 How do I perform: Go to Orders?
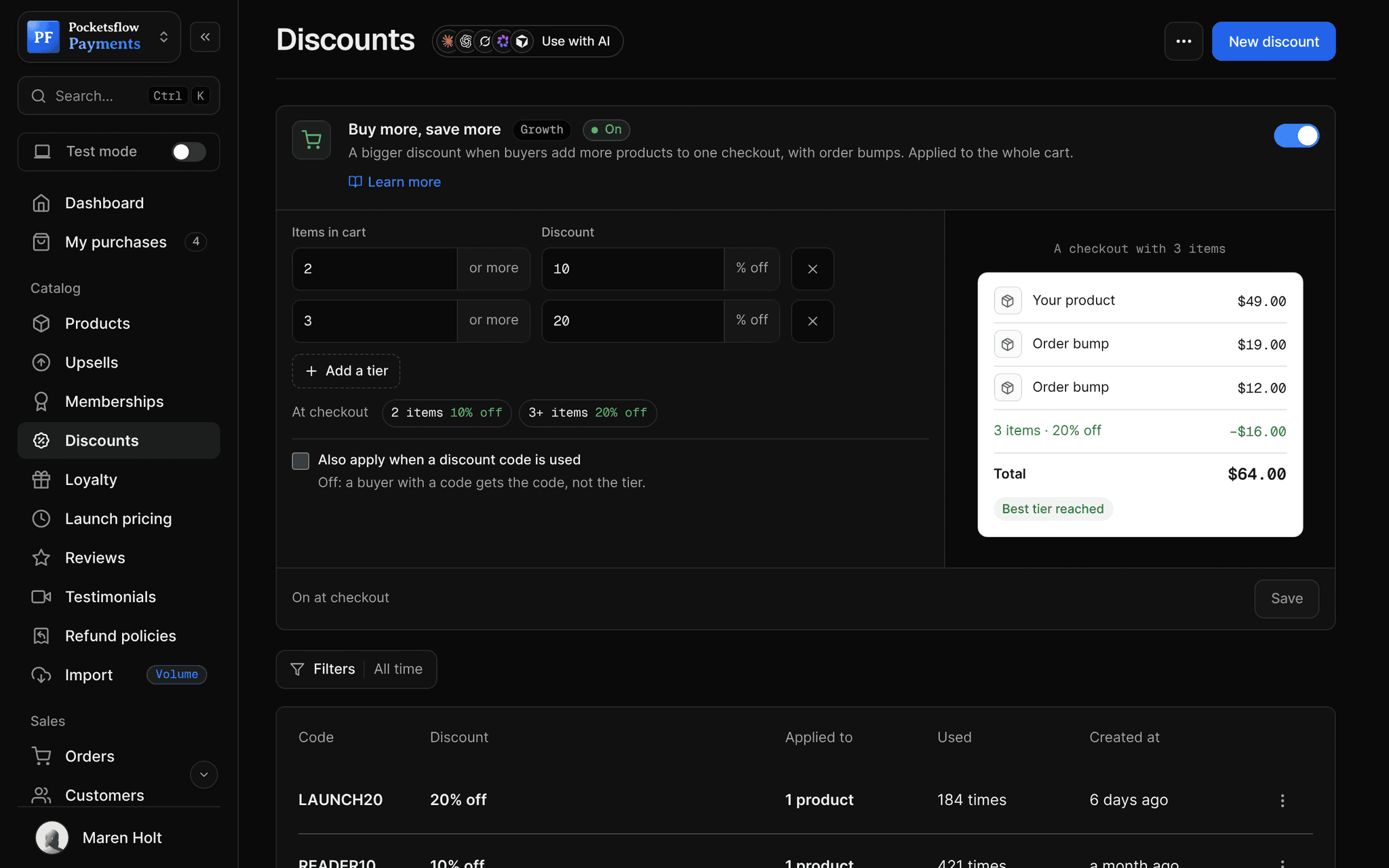click(119, 756)
